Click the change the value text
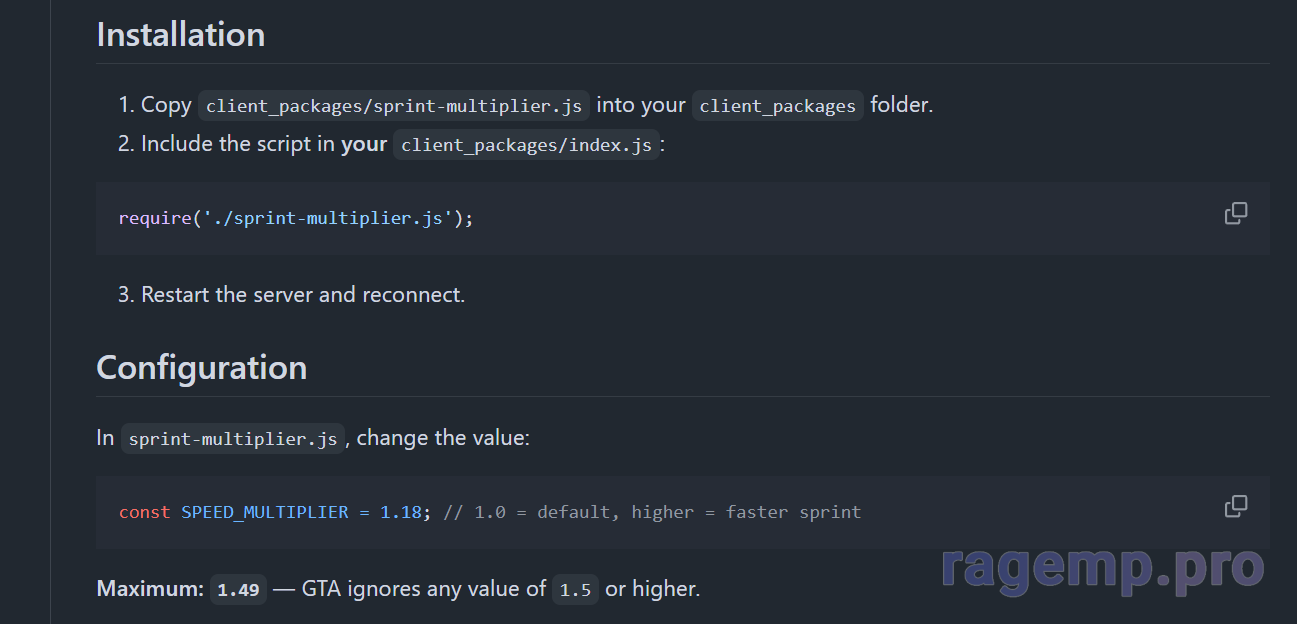Viewport: 1297px width, 624px height. (x=443, y=438)
